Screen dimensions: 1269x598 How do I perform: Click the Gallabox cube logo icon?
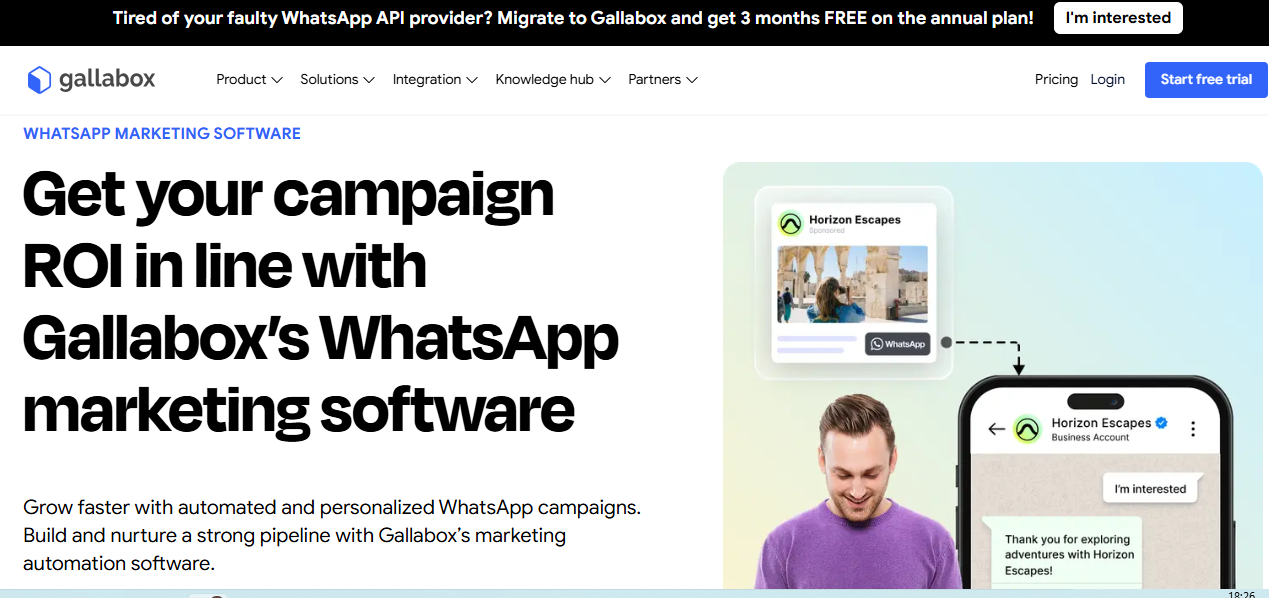click(39, 79)
